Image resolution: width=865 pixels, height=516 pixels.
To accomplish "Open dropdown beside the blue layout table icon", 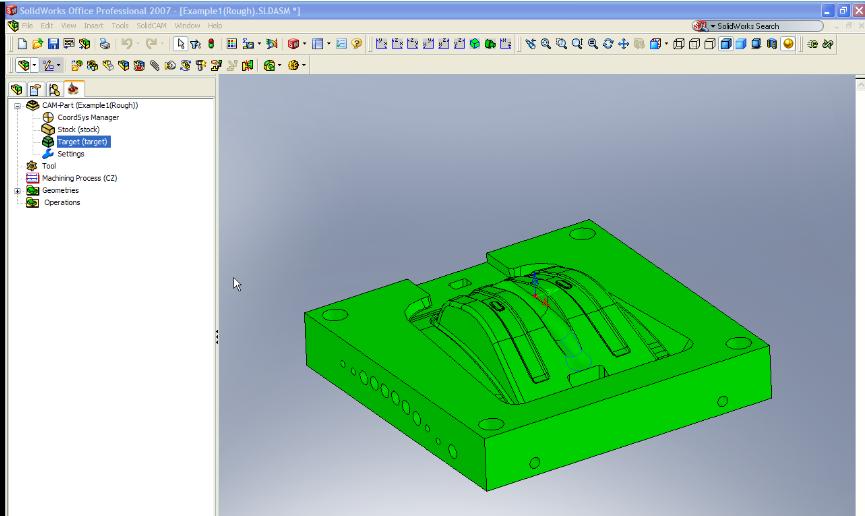I will (329, 44).
